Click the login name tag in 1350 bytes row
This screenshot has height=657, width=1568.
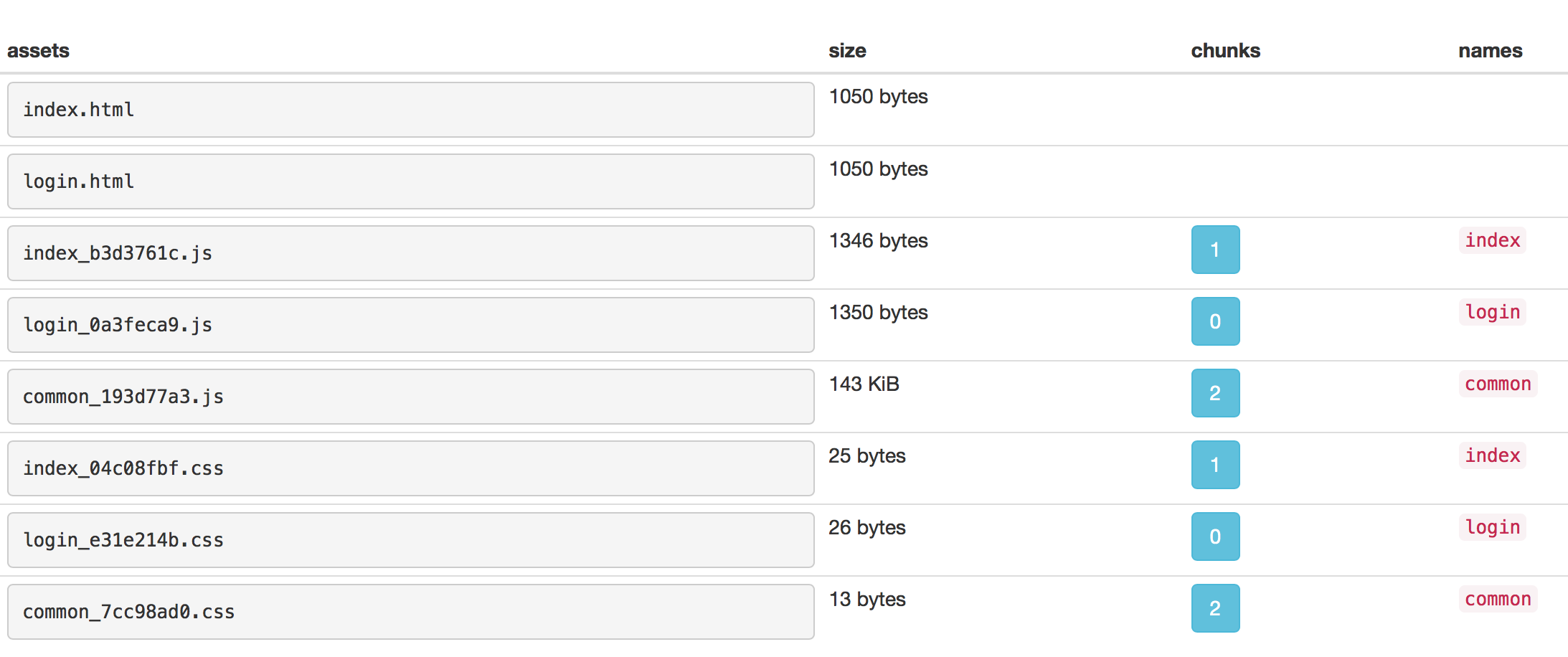tap(1492, 312)
